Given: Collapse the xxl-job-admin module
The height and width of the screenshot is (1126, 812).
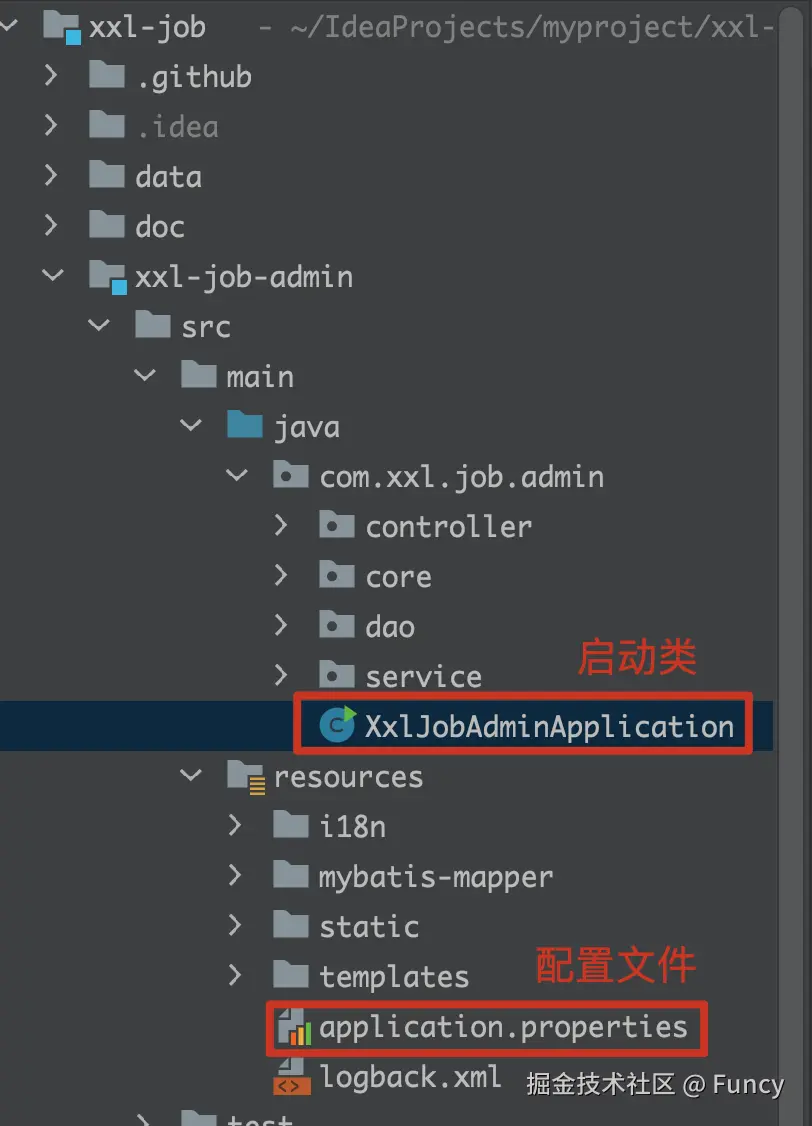Looking at the screenshot, I should [51, 276].
